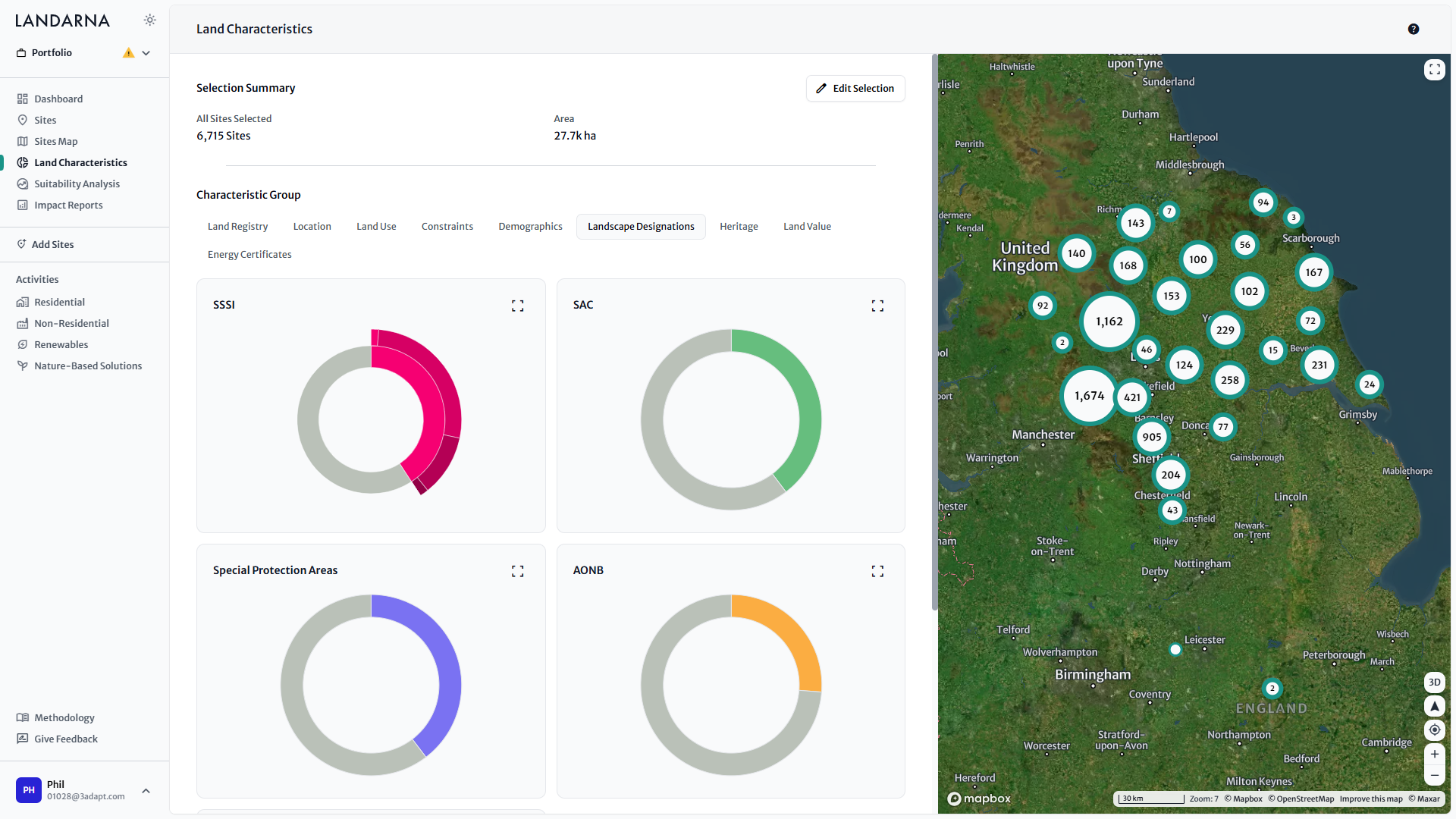Viewport: 1456px width, 819px height.
Task: Reset map bearing with compass arrow
Action: 1434,706
